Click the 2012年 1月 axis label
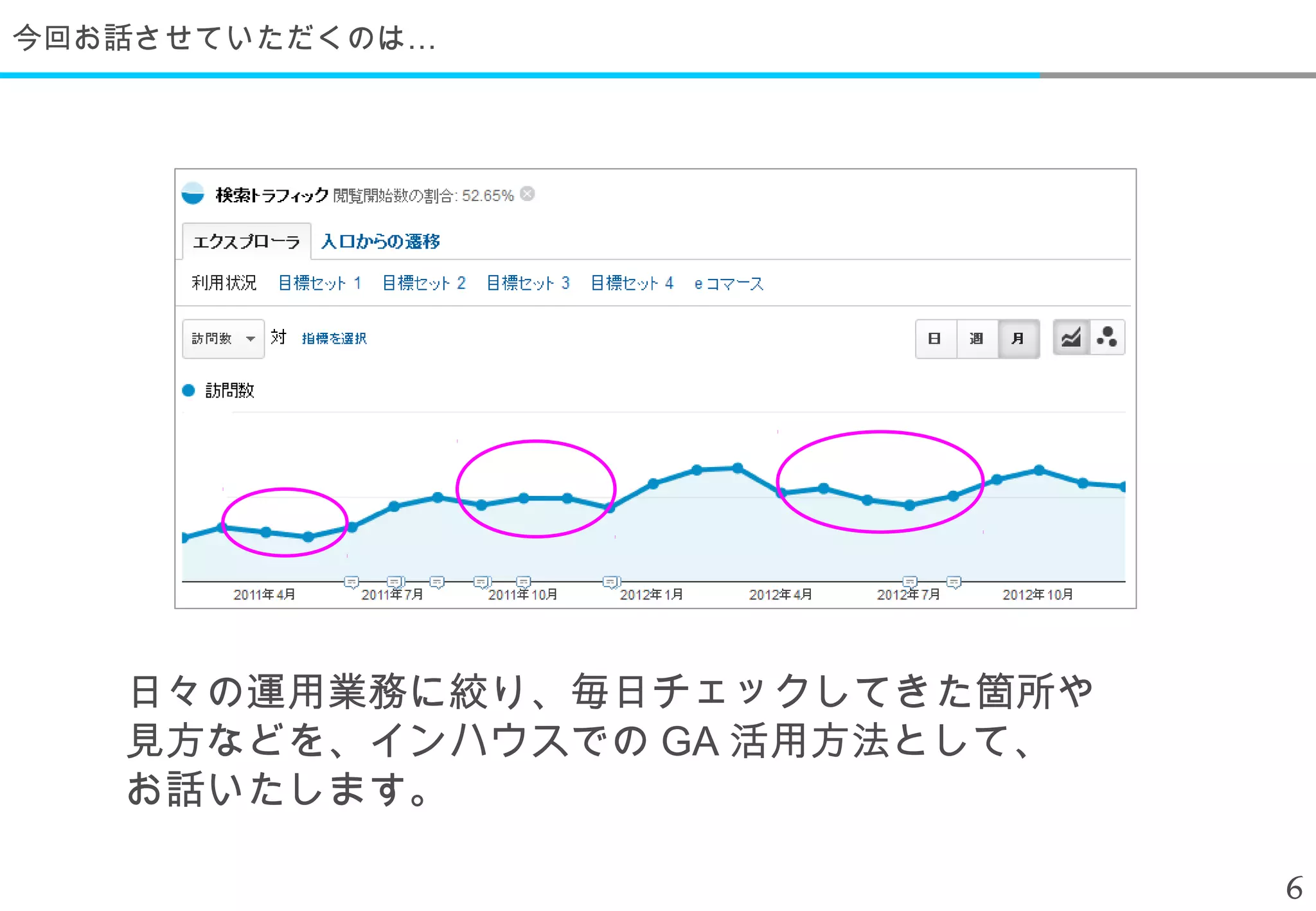This screenshot has width=1316, height=911. click(651, 595)
